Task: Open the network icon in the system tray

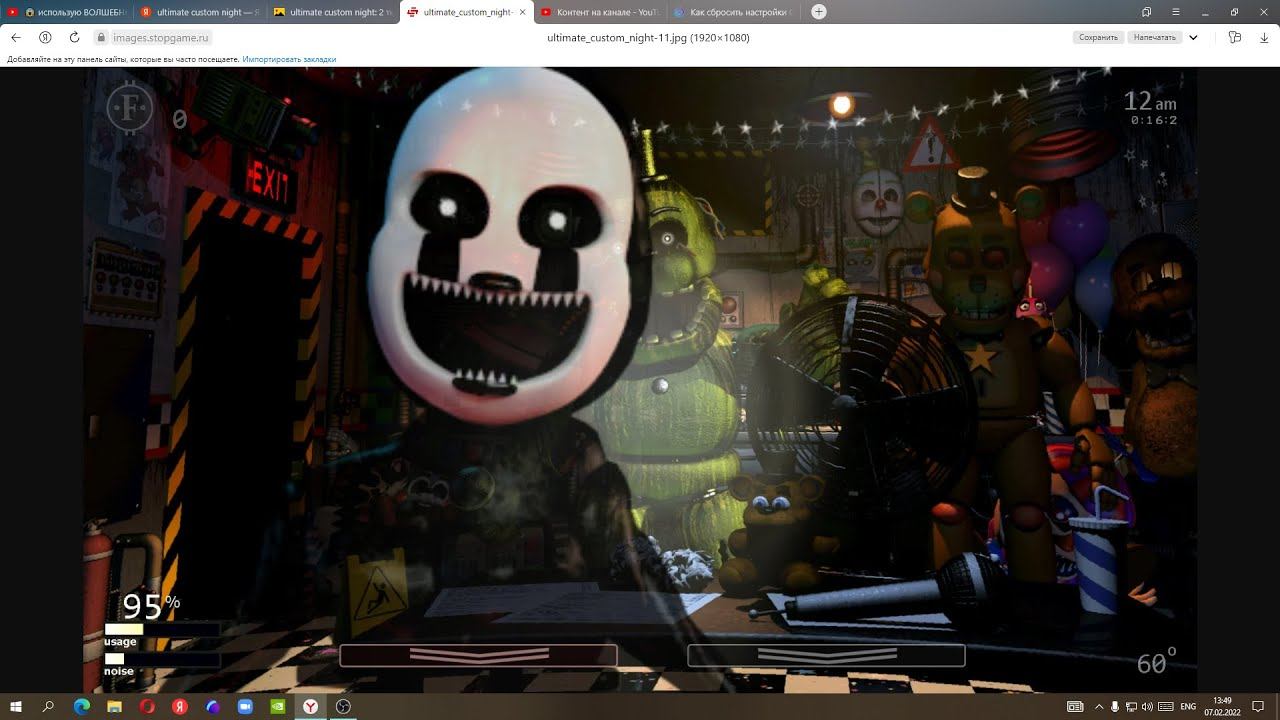Action: point(1131,706)
